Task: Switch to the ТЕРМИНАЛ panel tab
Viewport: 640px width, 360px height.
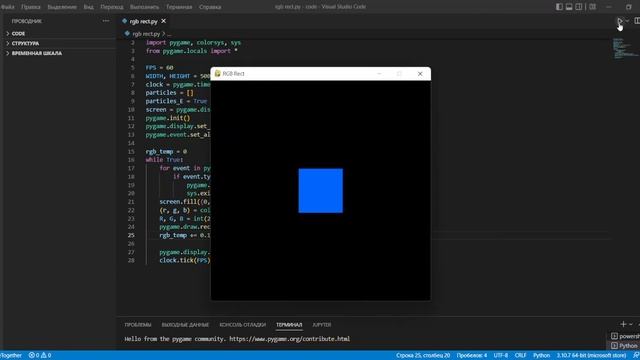Action: pos(289,325)
